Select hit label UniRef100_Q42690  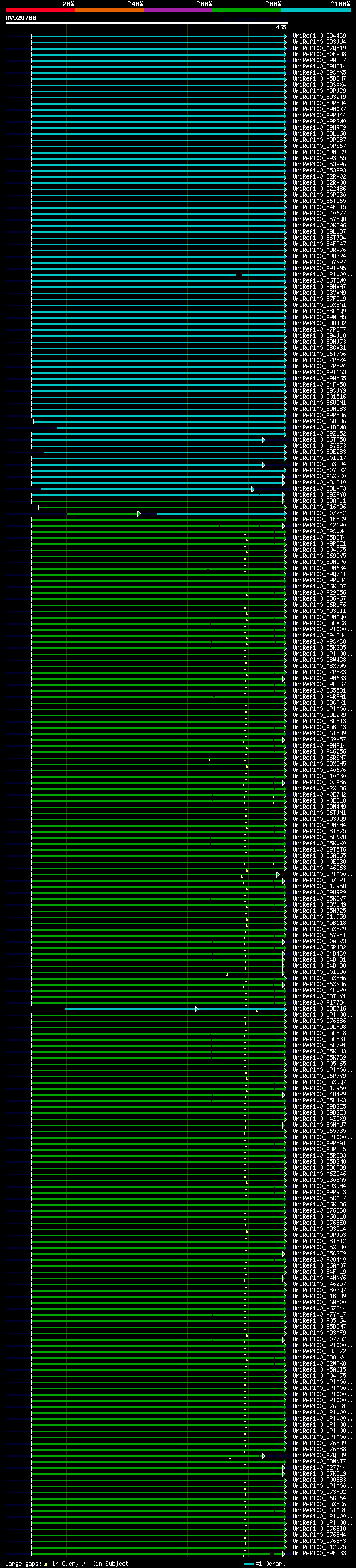click(319, 525)
